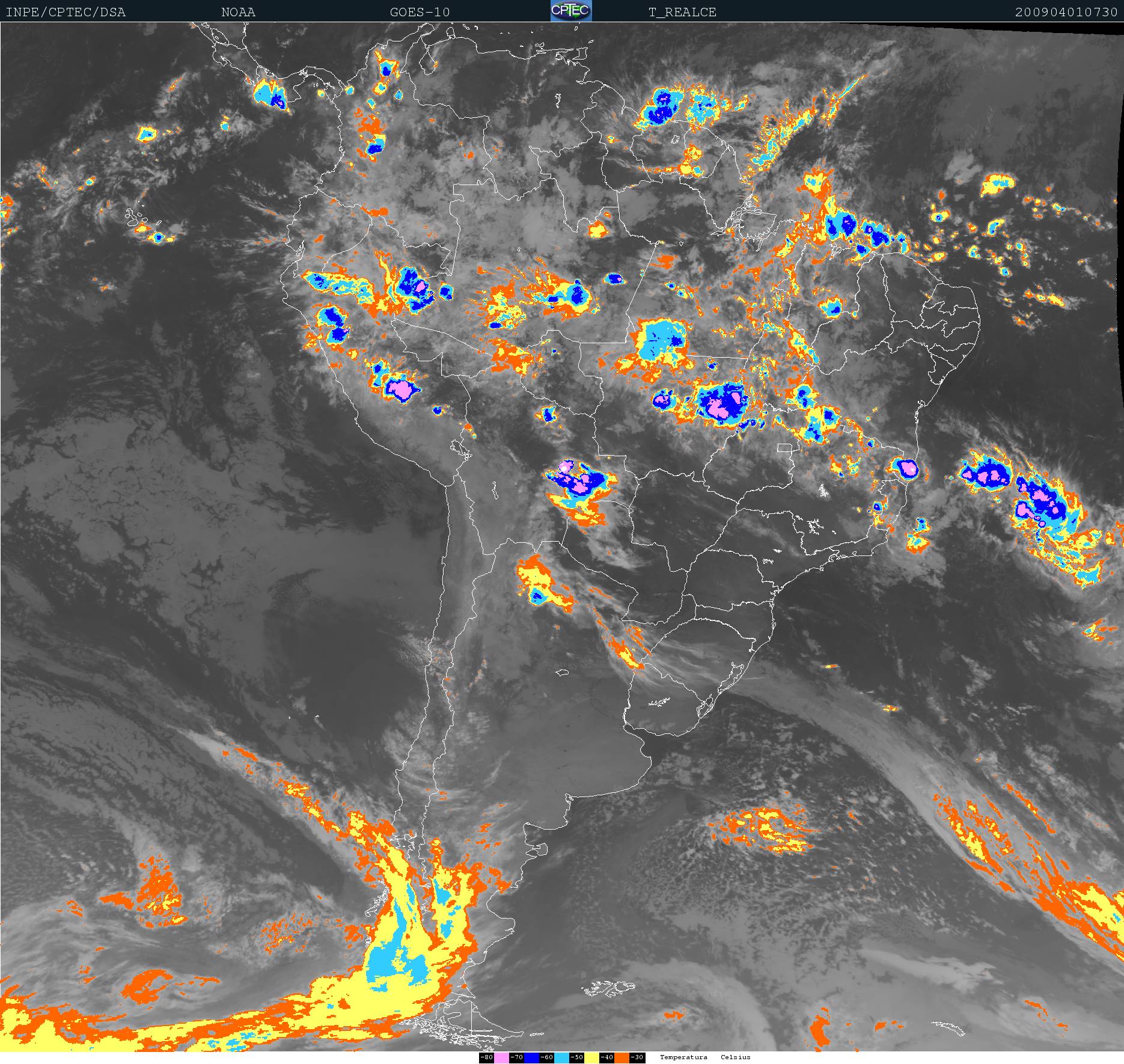Click the NOAA label in the header

(x=238, y=13)
